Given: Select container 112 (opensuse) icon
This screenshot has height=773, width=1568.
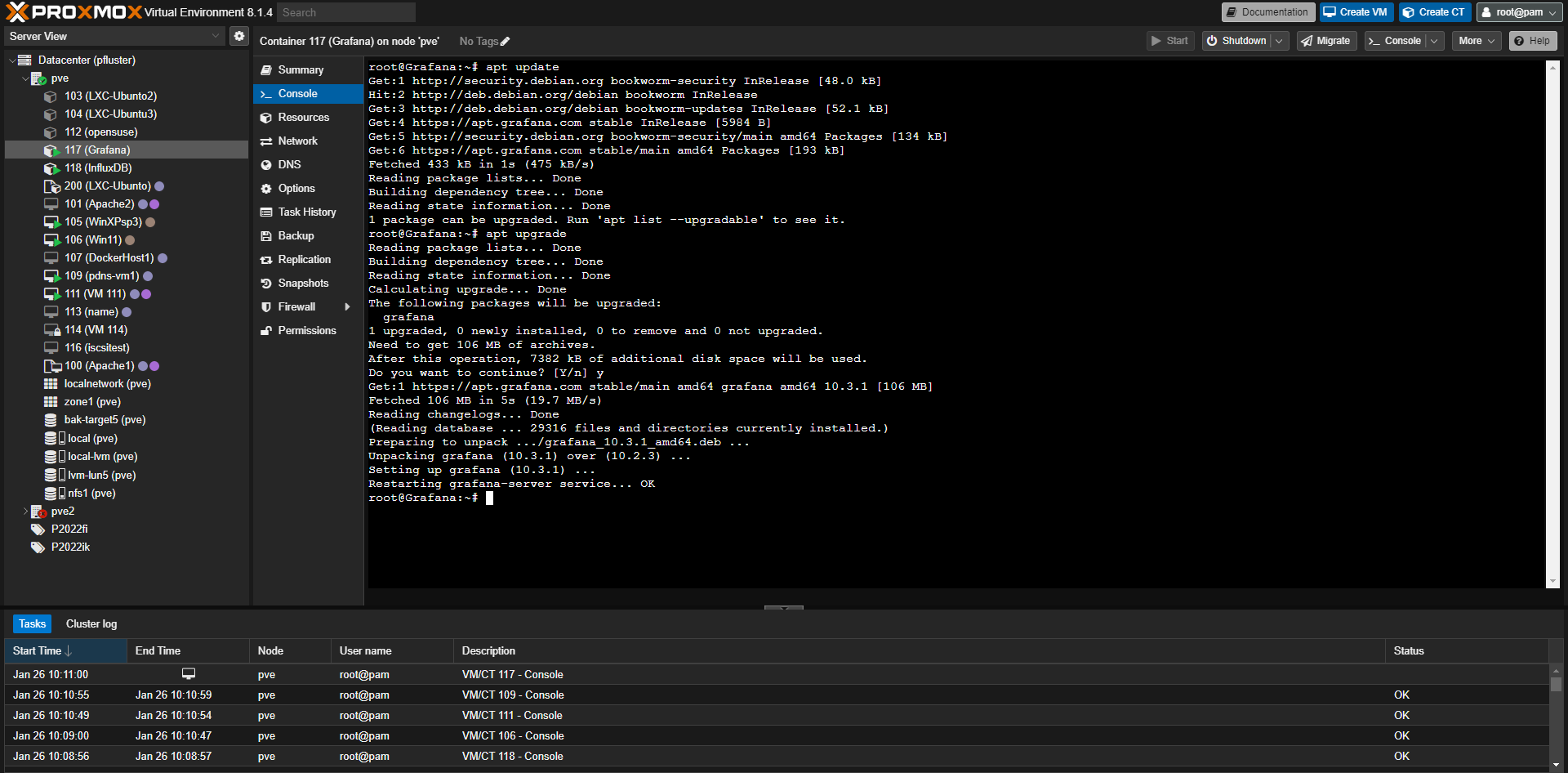Looking at the screenshot, I should click(51, 132).
